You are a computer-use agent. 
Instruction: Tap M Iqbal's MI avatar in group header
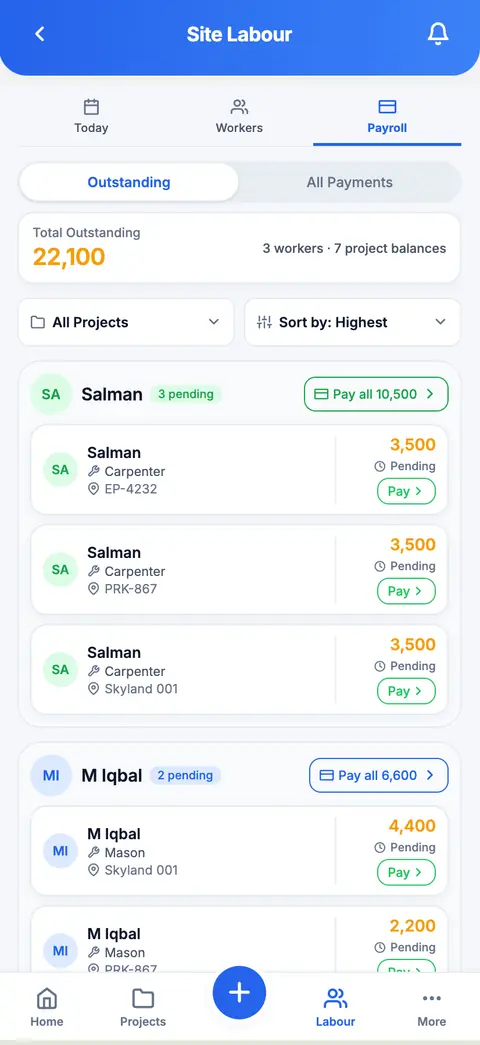(51, 775)
